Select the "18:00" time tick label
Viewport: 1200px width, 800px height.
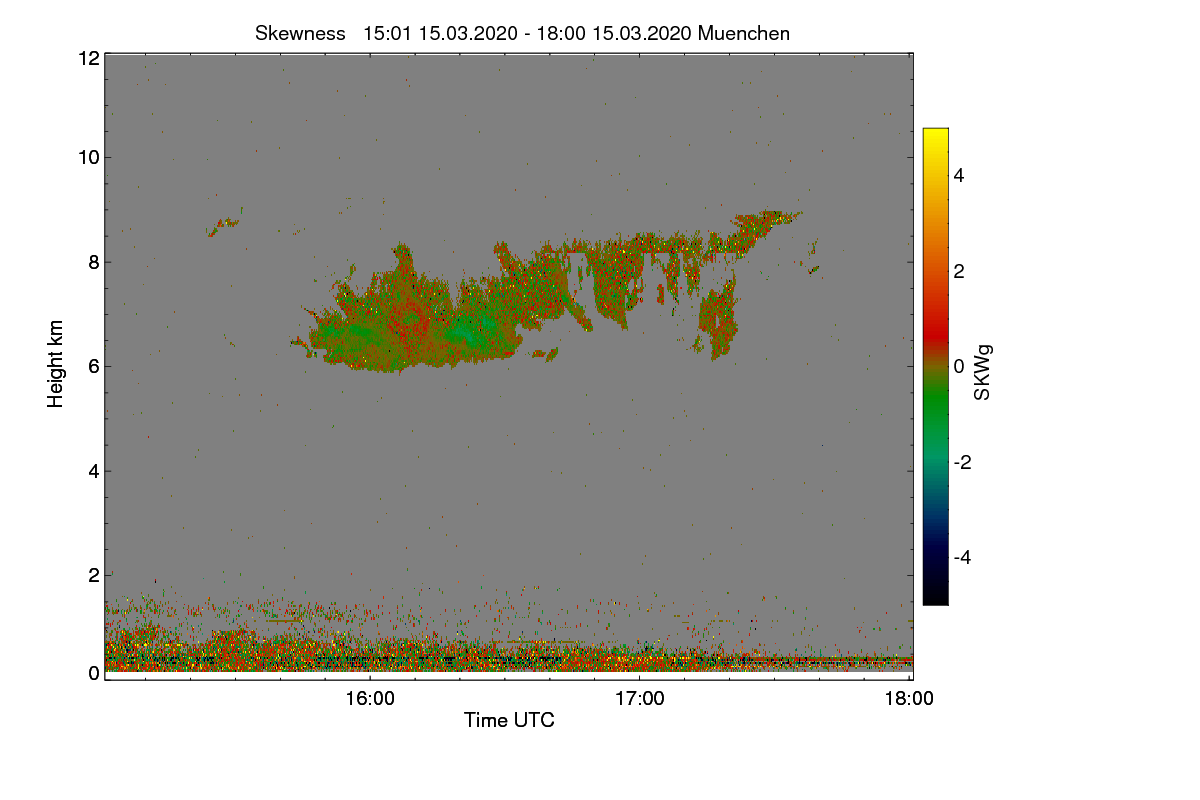point(909,699)
